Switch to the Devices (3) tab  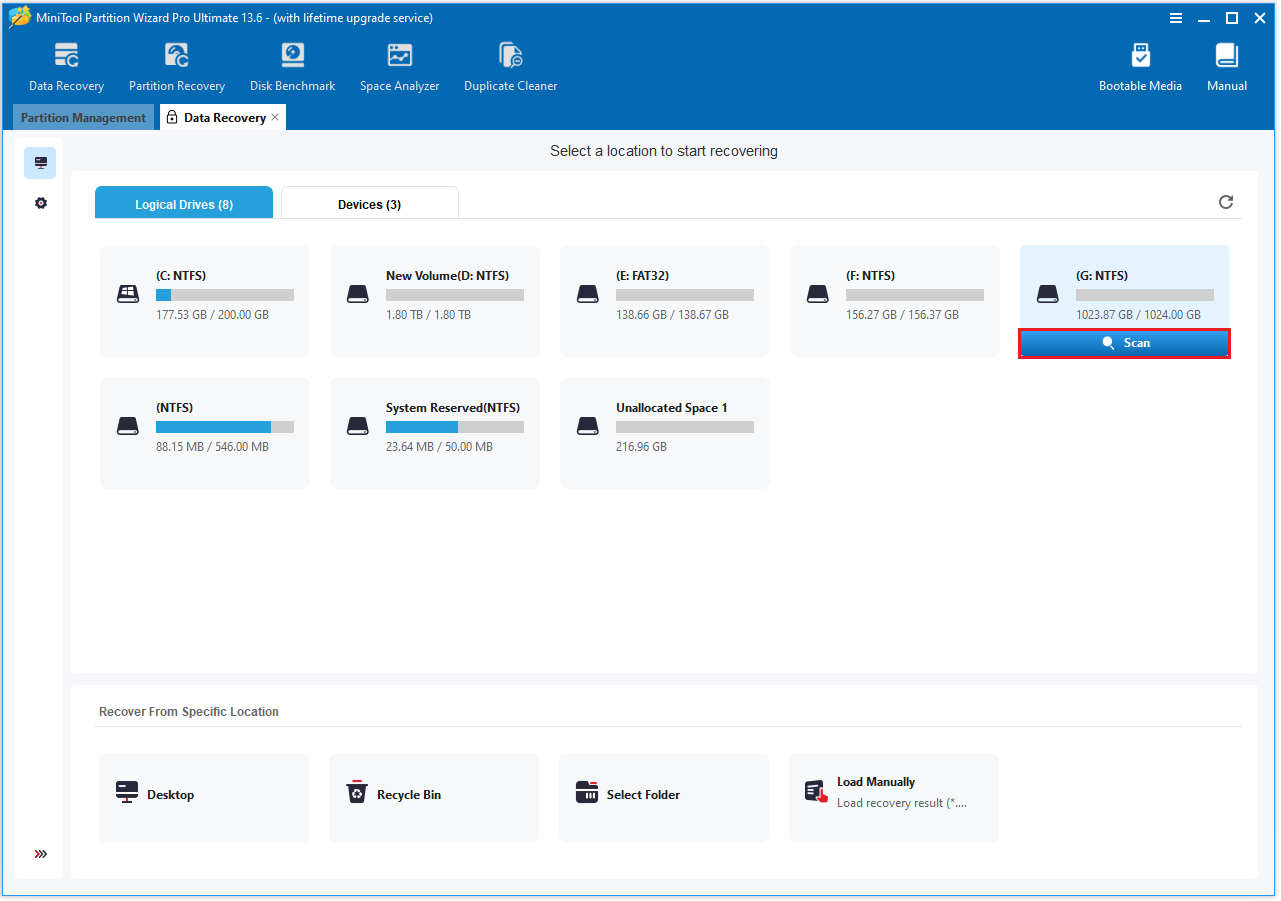370,203
